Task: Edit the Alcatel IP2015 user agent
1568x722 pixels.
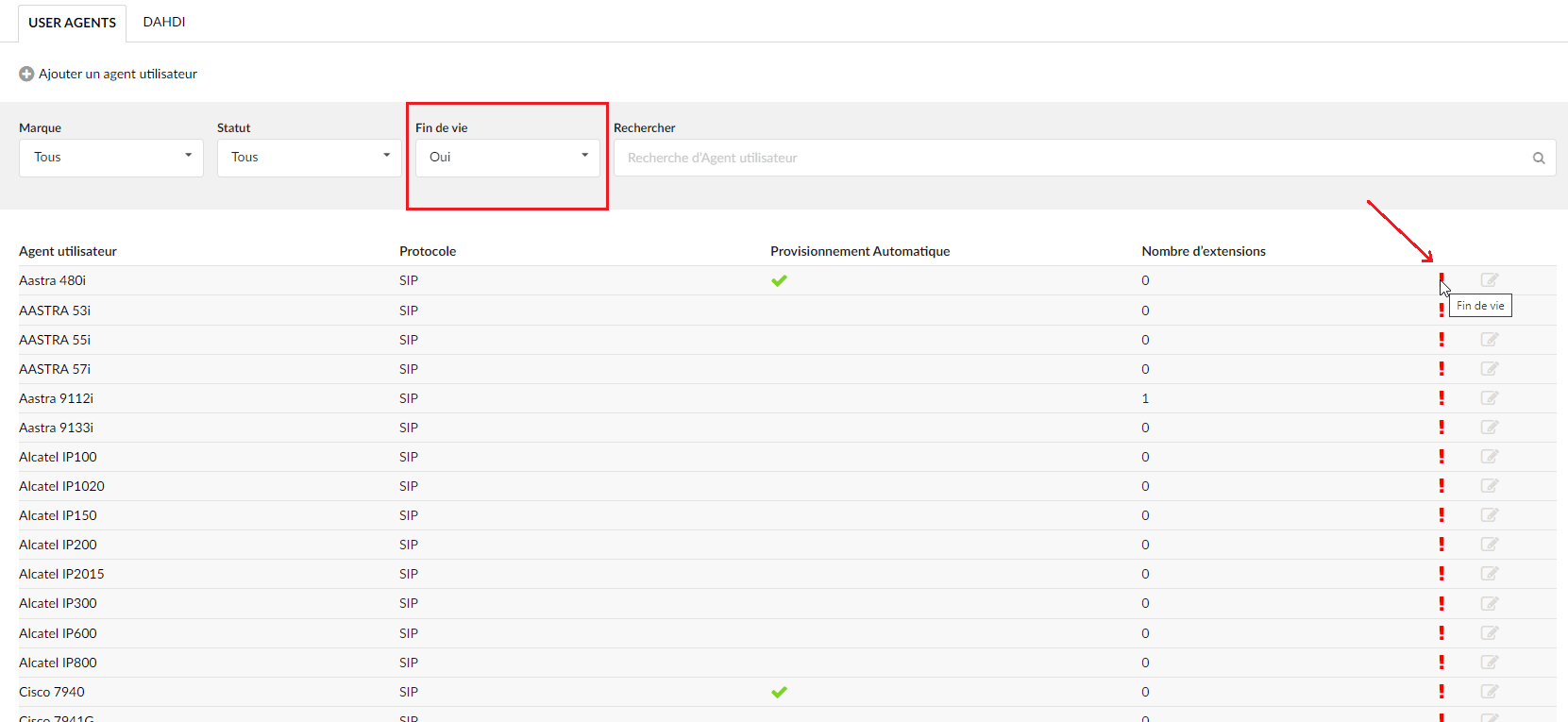Action: (1490, 573)
